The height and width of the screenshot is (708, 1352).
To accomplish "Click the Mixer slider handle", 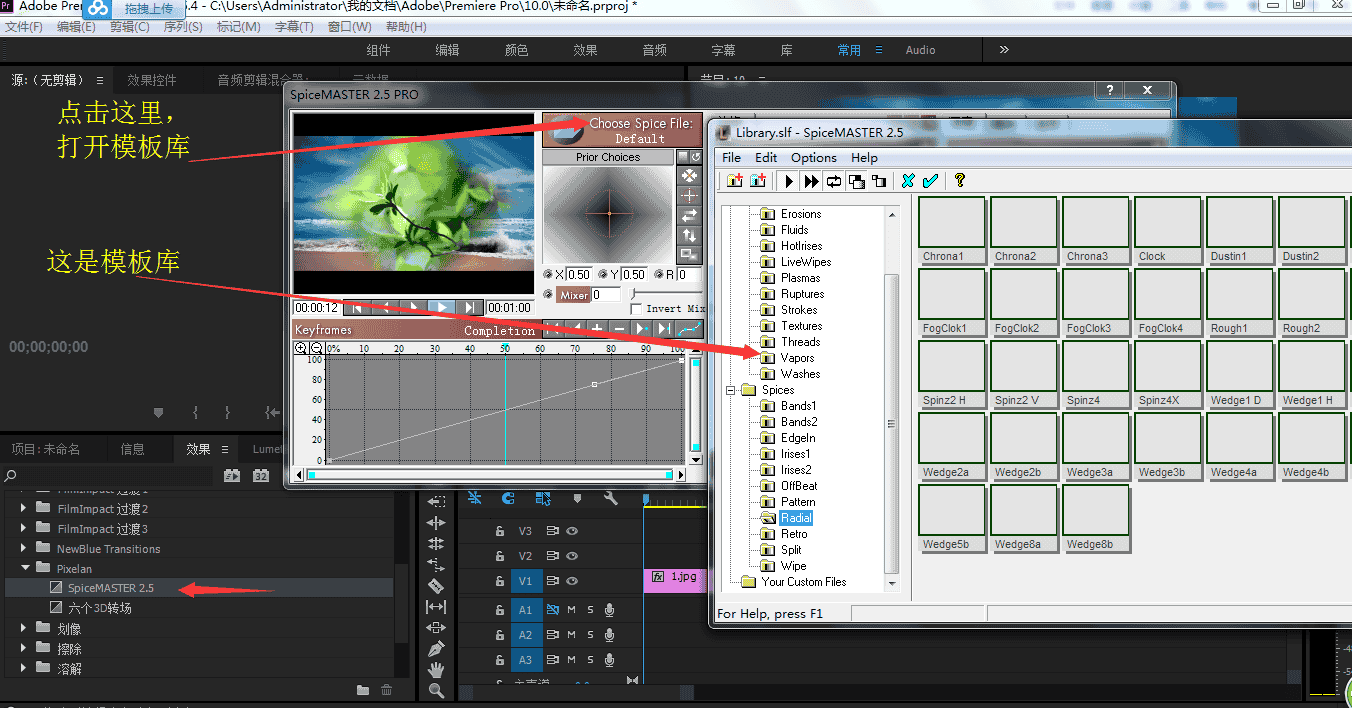I will tap(633, 294).
